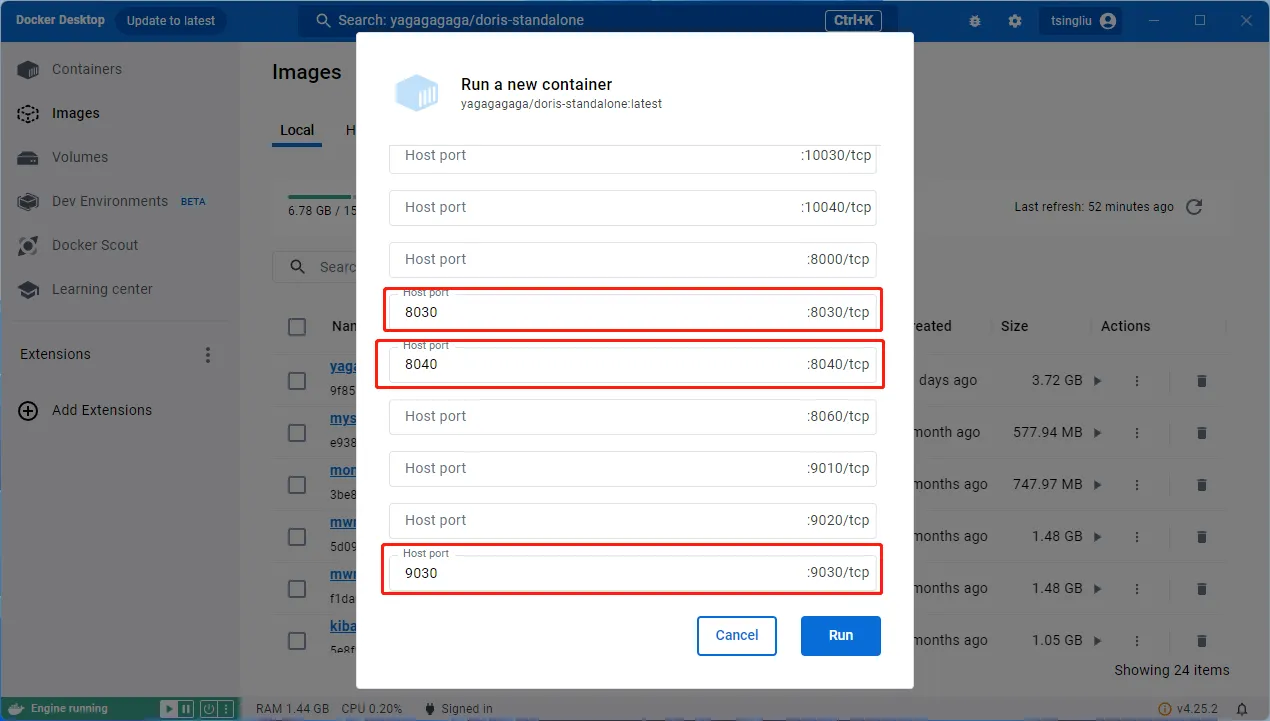Start the Docker engine from status bar
The image size is (1270, 721).
(x=168, y=709)
